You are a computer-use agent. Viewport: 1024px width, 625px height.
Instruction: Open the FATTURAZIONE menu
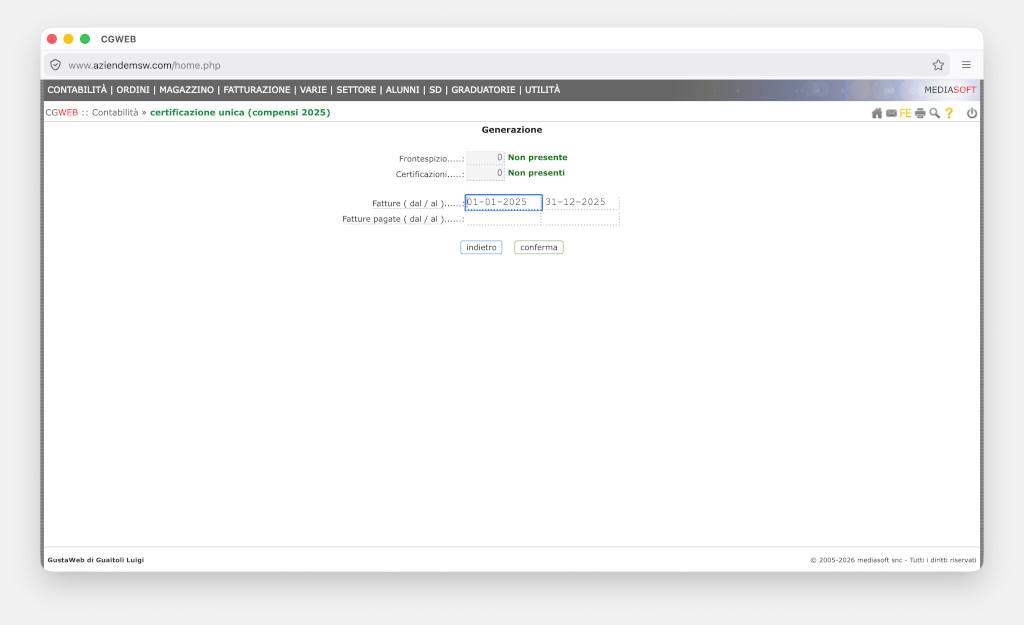[257, 90]
